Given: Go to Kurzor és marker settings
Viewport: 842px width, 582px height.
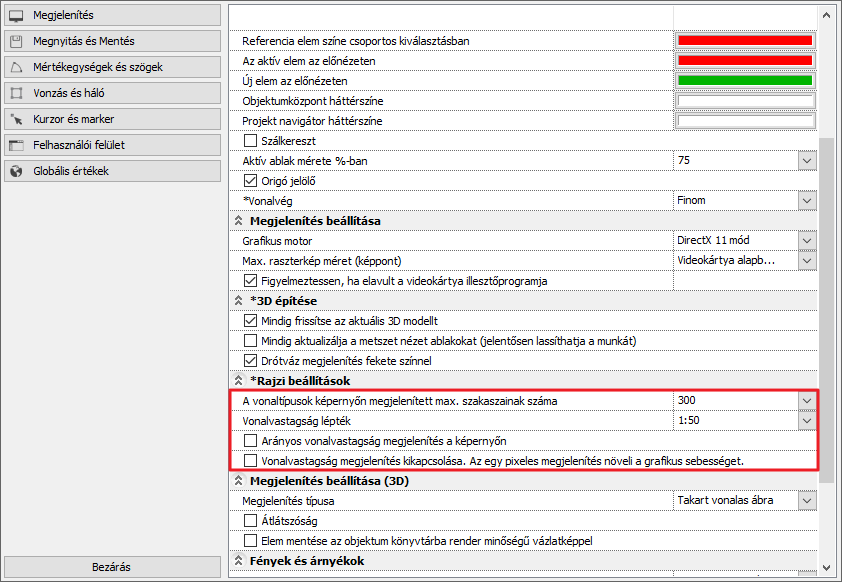Looking at the screenshot, I should pos(113,119).
